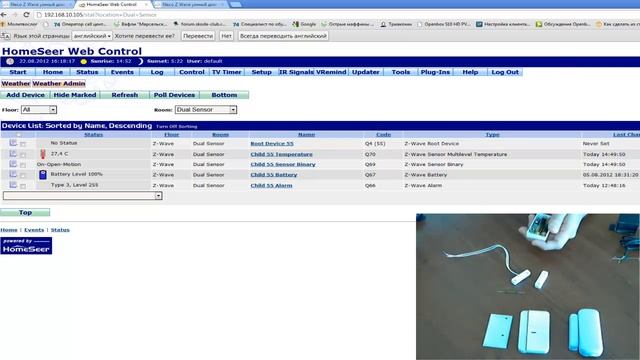Open the Status menu item
This screenshot has height=360, width=640.
pyautogui.click(x=87, y=72)
